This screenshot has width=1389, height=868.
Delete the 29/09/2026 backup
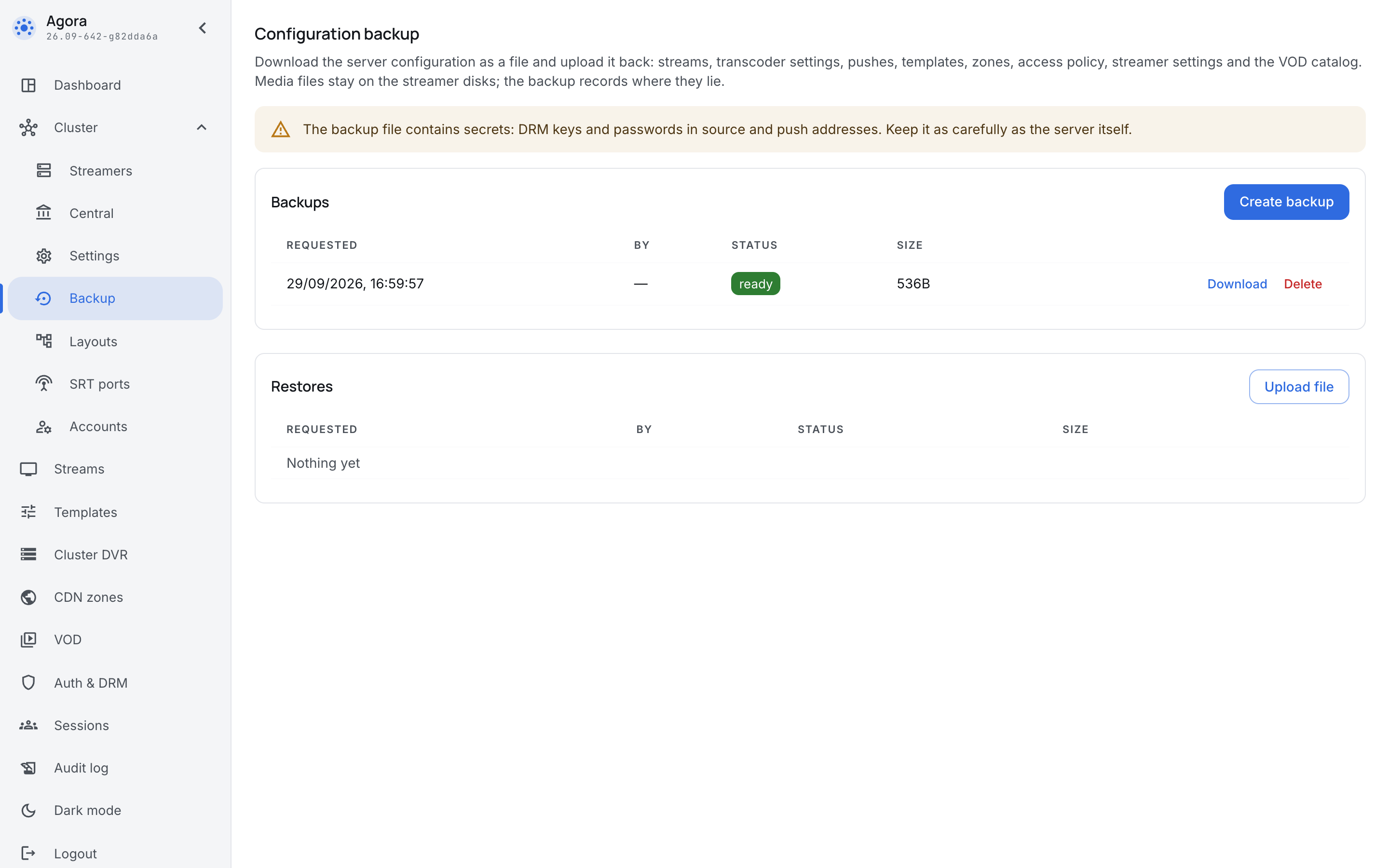click(x=1302, y=284)
